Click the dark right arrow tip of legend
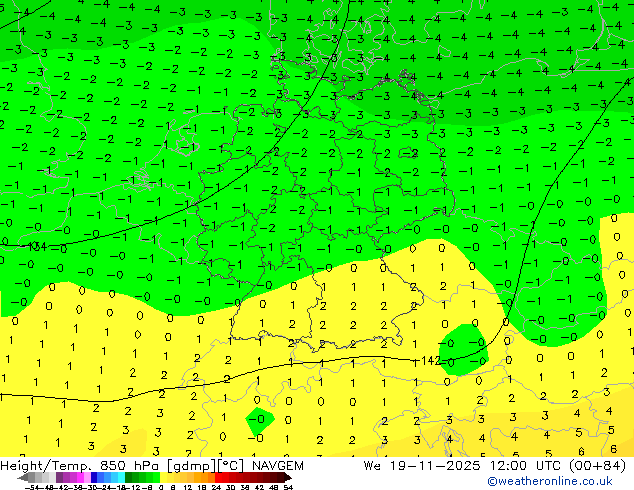The width and height of the screenshot is (634, 490). click(x=288, y=477)
